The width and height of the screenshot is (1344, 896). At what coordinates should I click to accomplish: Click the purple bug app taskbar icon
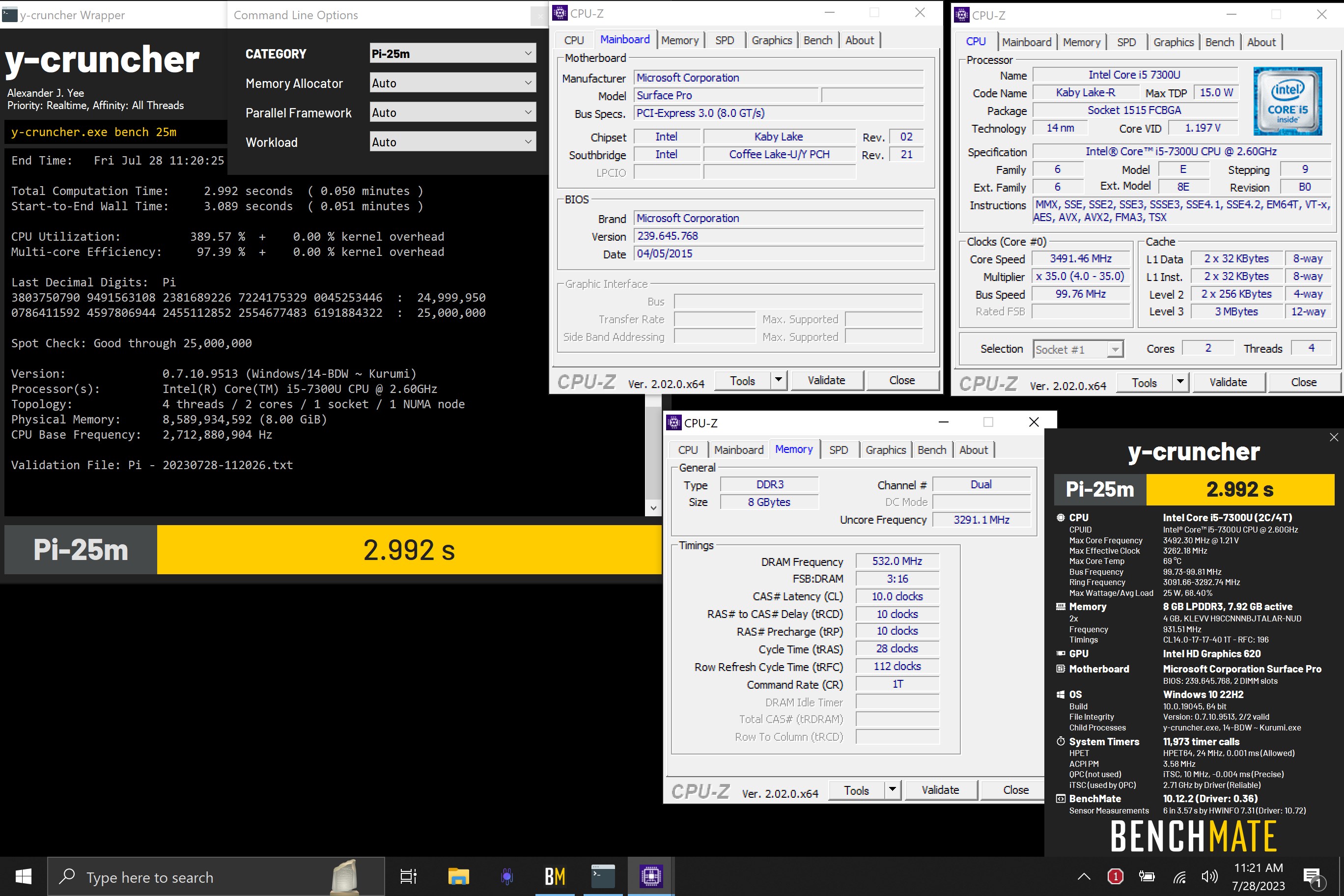507,876
